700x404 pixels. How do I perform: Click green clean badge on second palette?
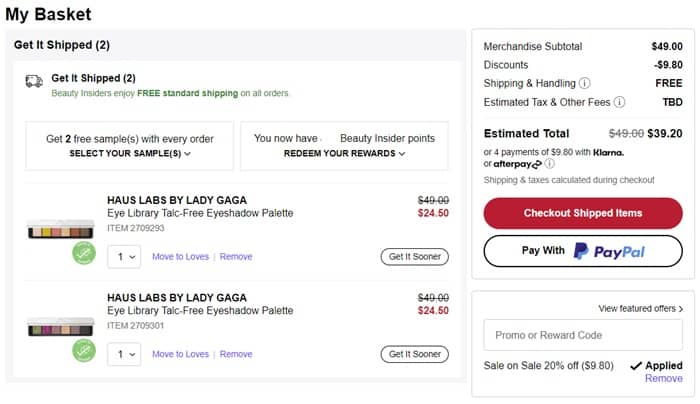[85, 350]
